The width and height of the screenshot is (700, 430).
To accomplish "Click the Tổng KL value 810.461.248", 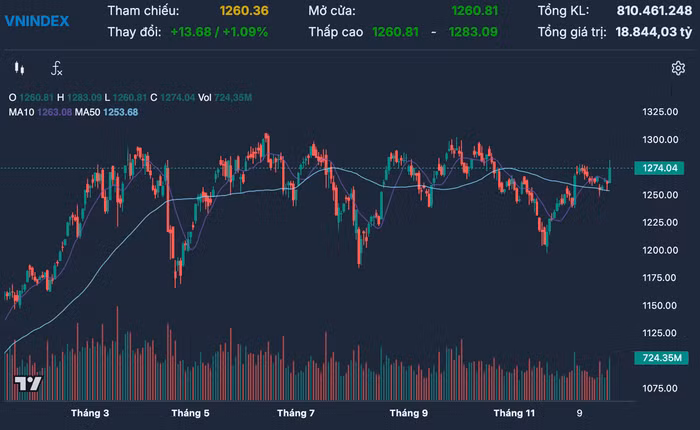I will [x=647, y=10].
